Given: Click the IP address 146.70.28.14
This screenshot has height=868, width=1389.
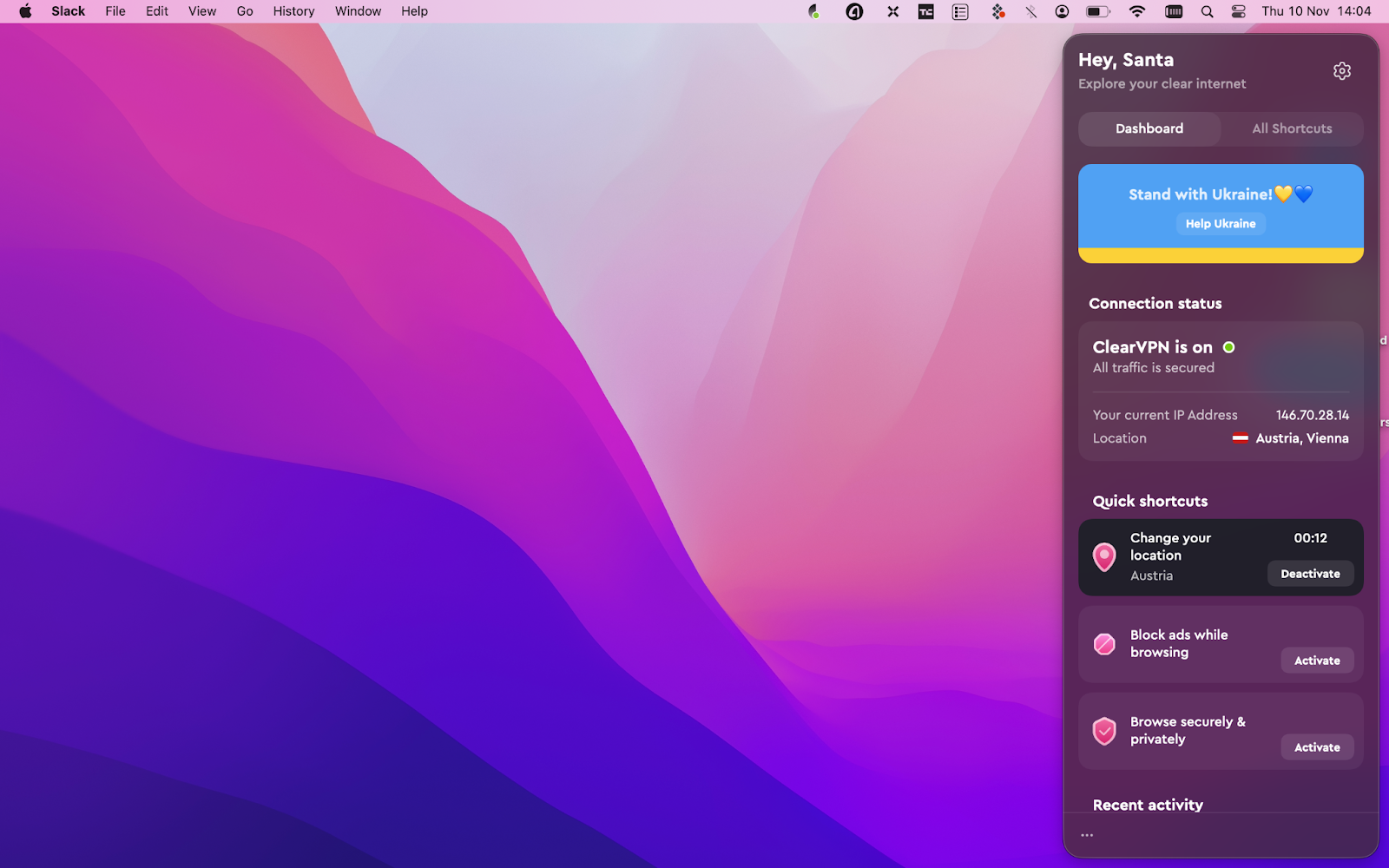Looking at the screenshot, I should coord(1313,415).
